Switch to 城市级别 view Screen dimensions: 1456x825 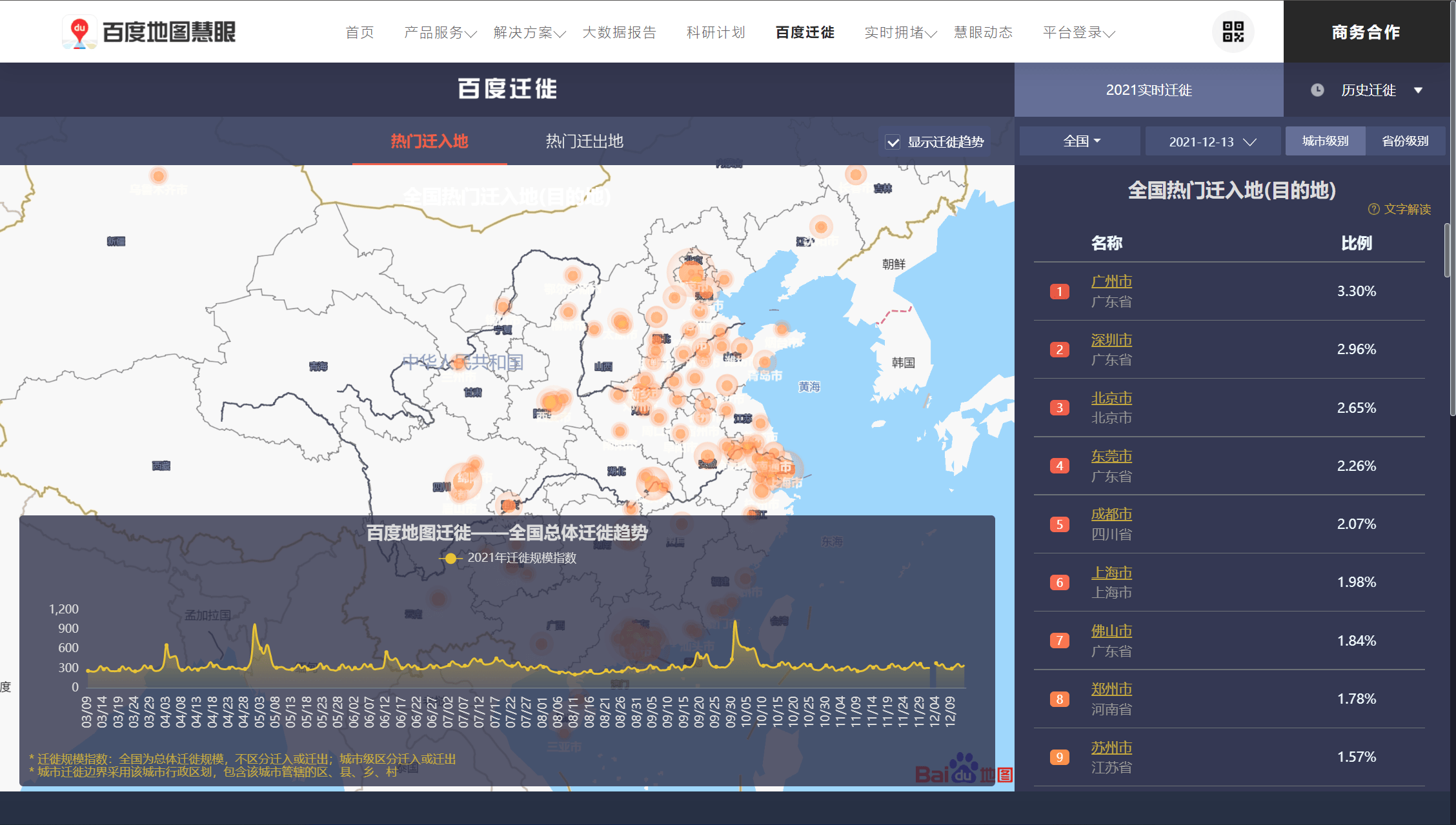coord(1325,141)
